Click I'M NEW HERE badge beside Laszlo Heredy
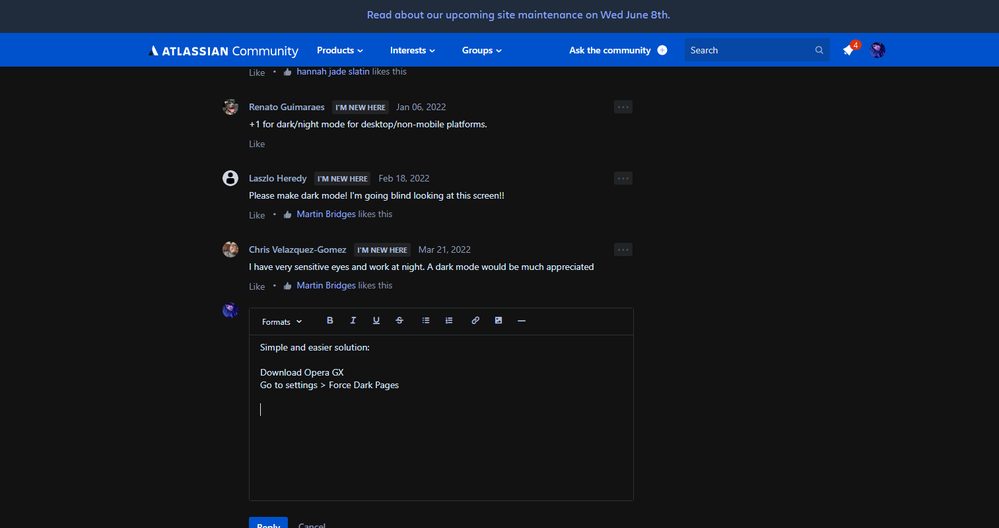 pos(342,179)
